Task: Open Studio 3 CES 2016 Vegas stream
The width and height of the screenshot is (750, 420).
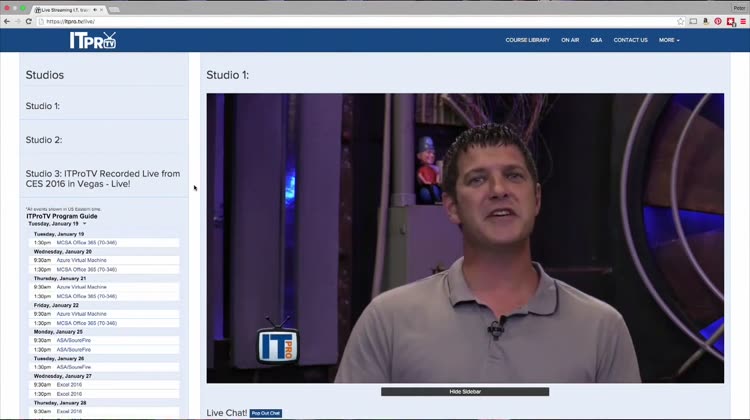Action: tap(103, 179)
